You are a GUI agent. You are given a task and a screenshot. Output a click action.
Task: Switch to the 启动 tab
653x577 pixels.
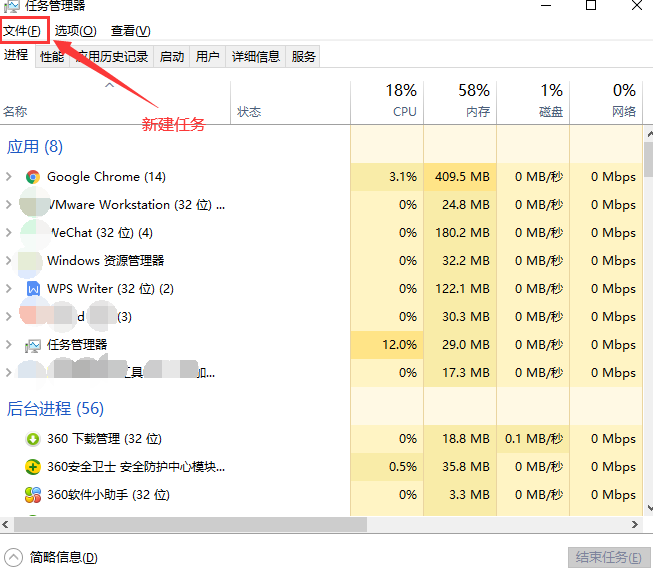click(x=172, y=57)
